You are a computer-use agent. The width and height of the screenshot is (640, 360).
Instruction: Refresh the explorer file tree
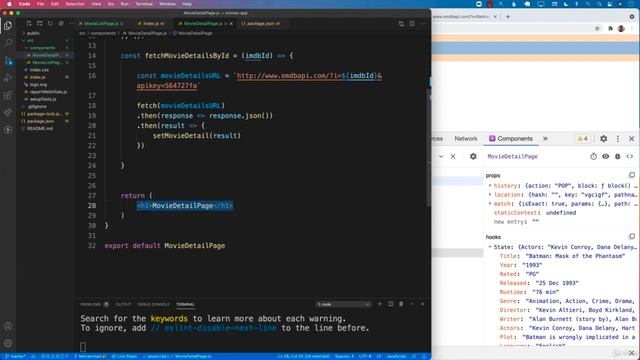click(50, 24)
